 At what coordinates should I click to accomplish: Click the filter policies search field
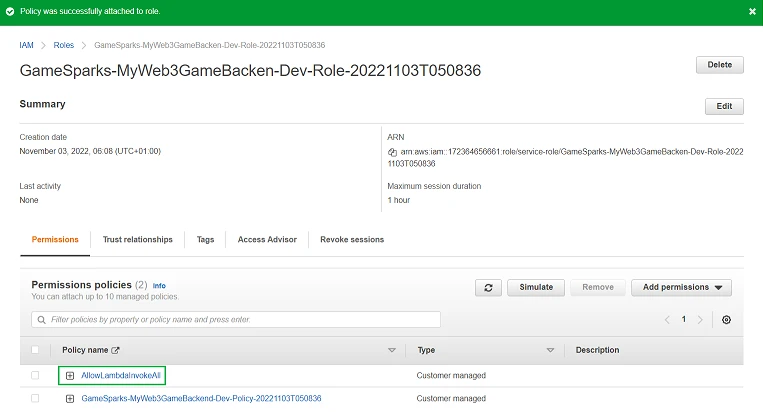[240, 320]
